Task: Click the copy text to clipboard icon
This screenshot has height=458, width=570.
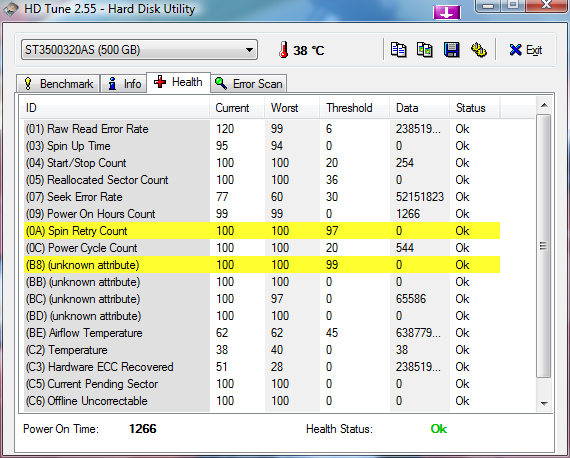Action: [398, 50]
